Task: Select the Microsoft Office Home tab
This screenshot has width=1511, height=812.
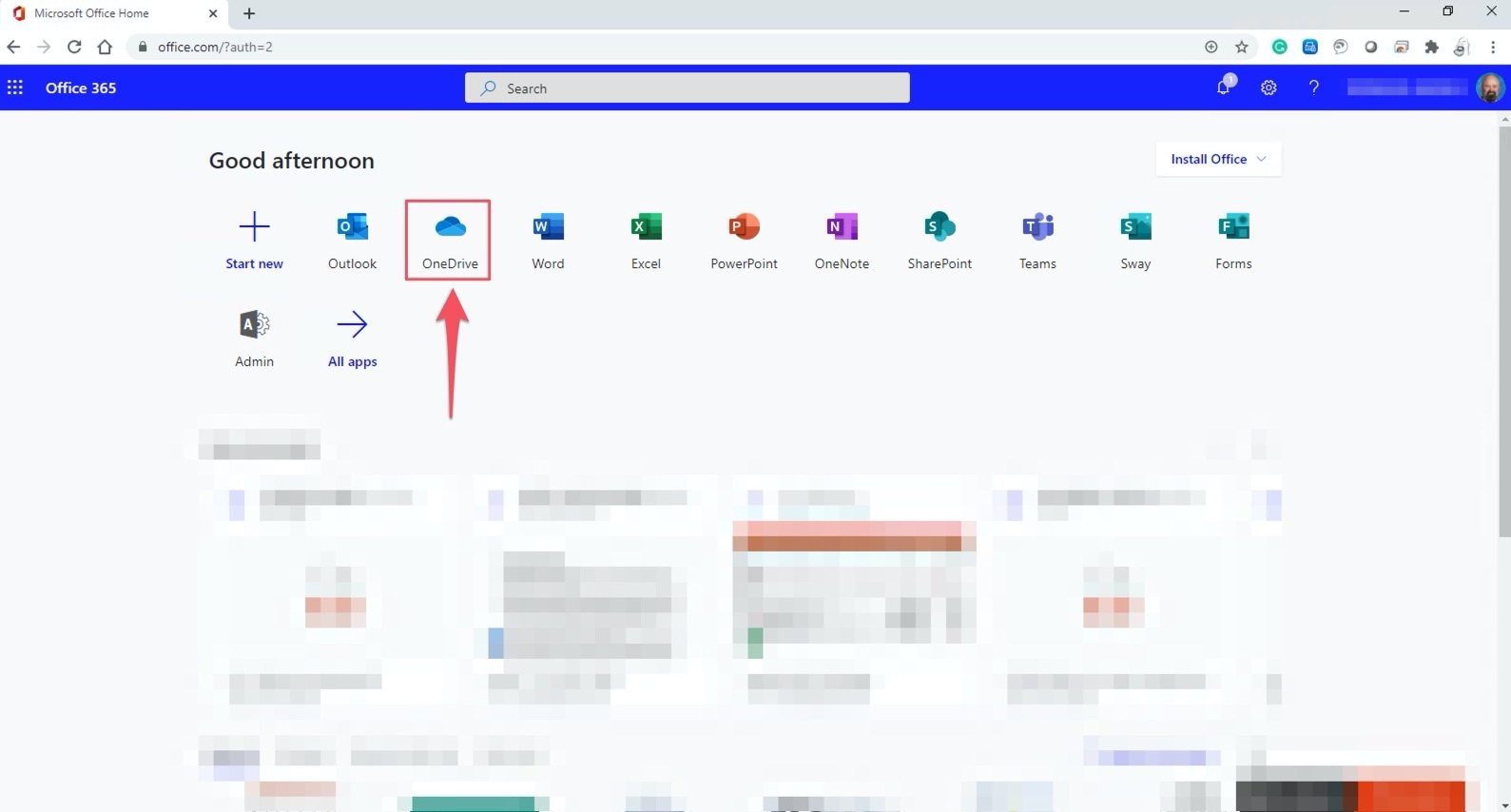Action: coord(114,13)
